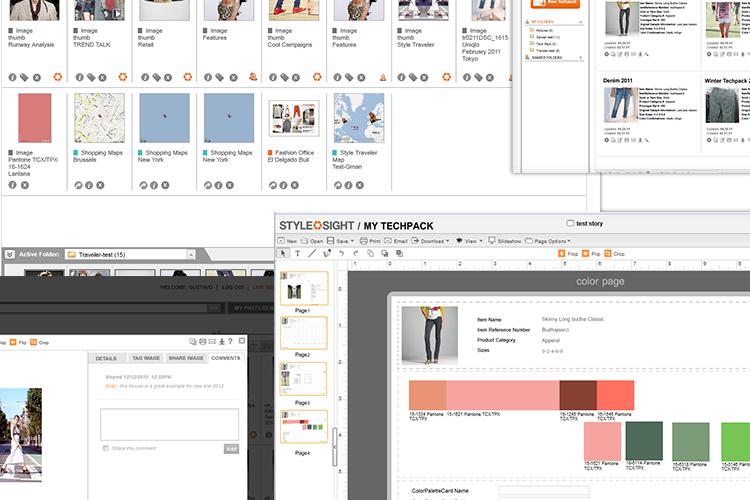Select the red Pantone Lantana swatch thumbnail
This screenshot has width=750, height=500.
[34, 120]
